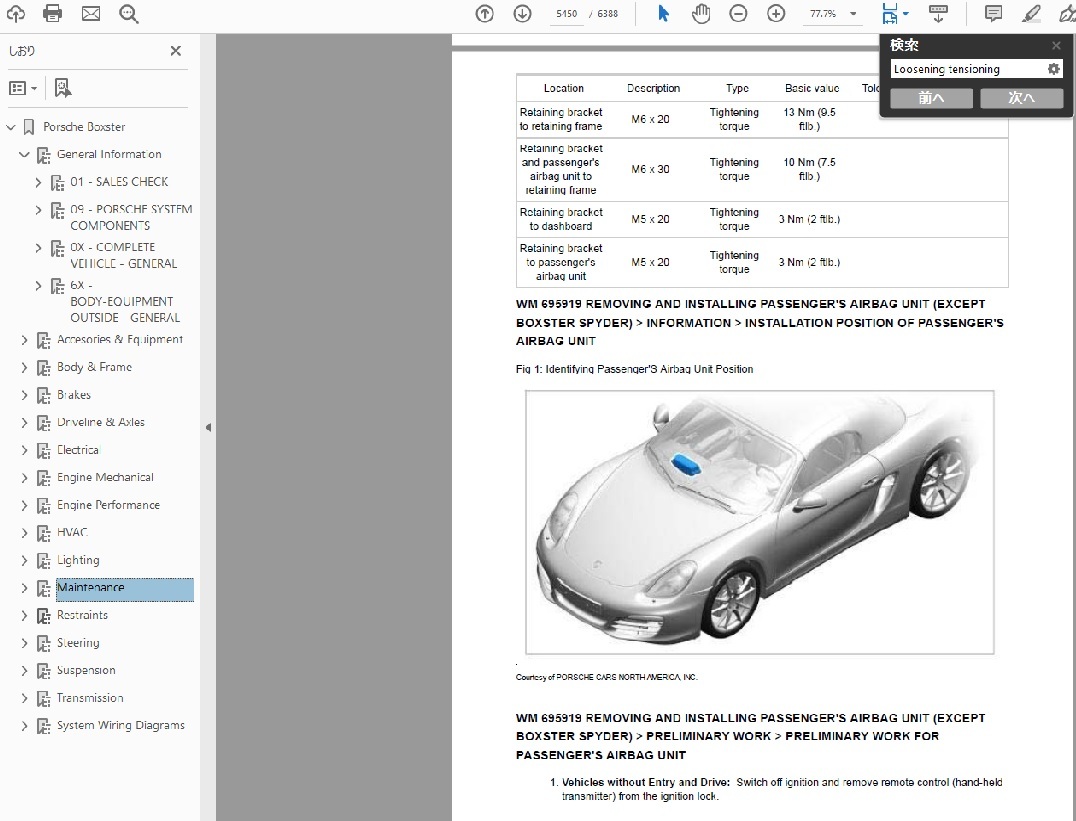Go to next page arrow
Screen dimensions: 1076x821
pyautogui.click(x=522, y=14)
